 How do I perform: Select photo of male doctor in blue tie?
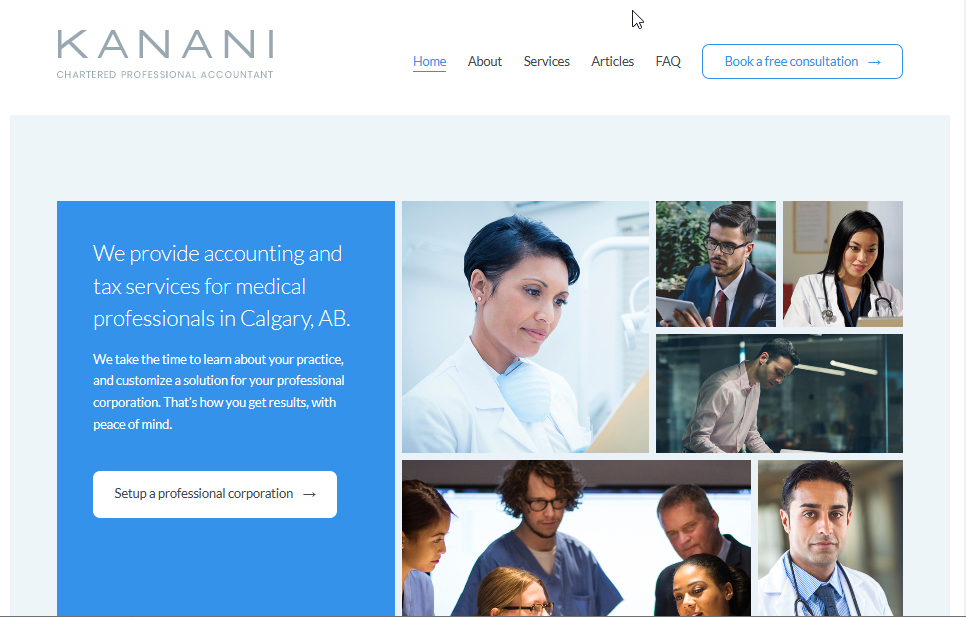click(x=830, y=538)
